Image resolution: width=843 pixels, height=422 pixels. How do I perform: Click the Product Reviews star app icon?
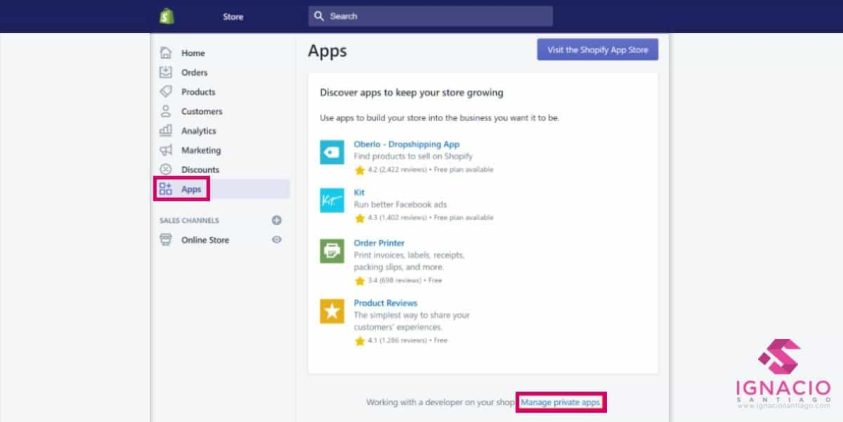332,311
